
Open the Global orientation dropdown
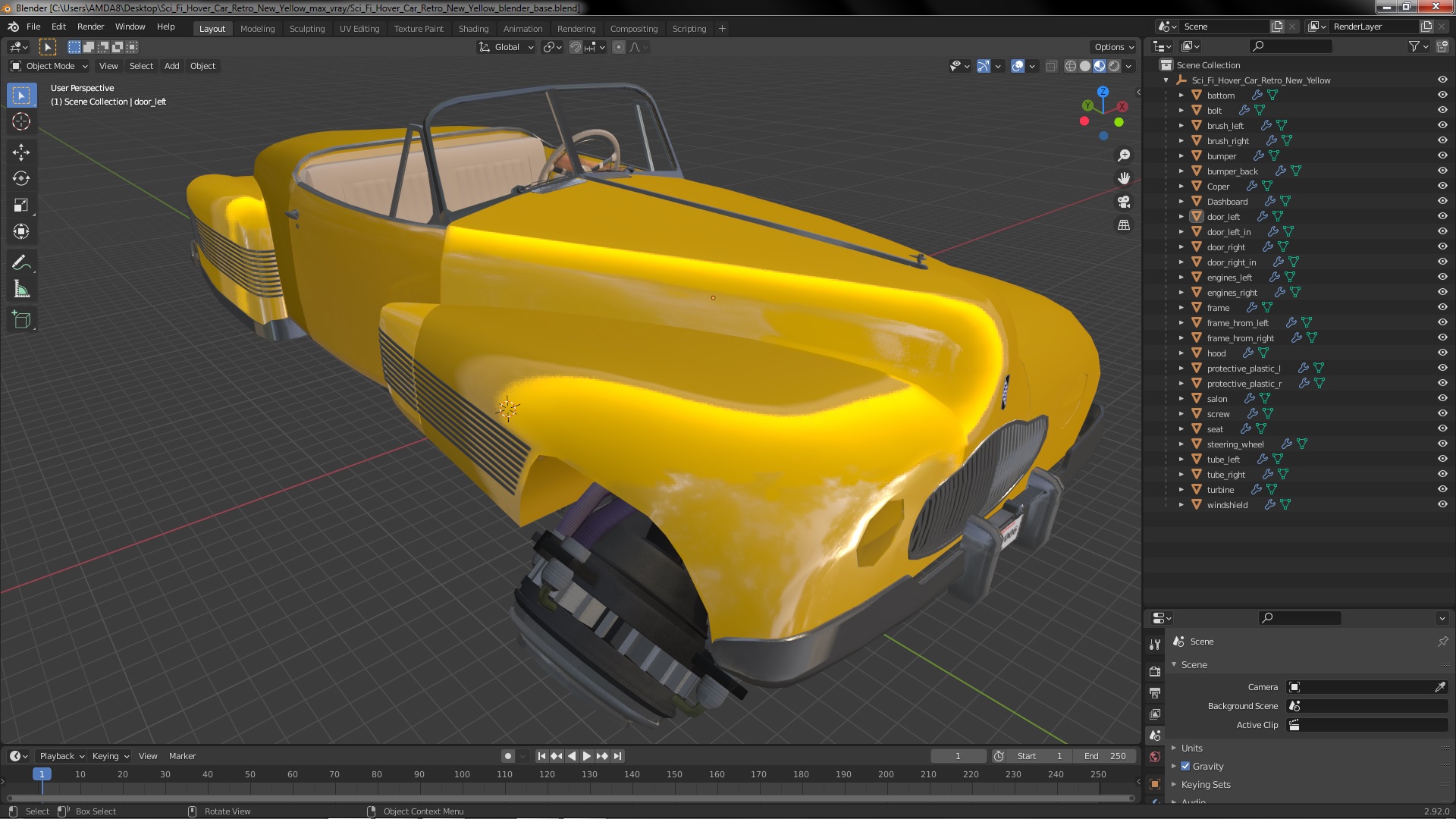coord(507,47)
